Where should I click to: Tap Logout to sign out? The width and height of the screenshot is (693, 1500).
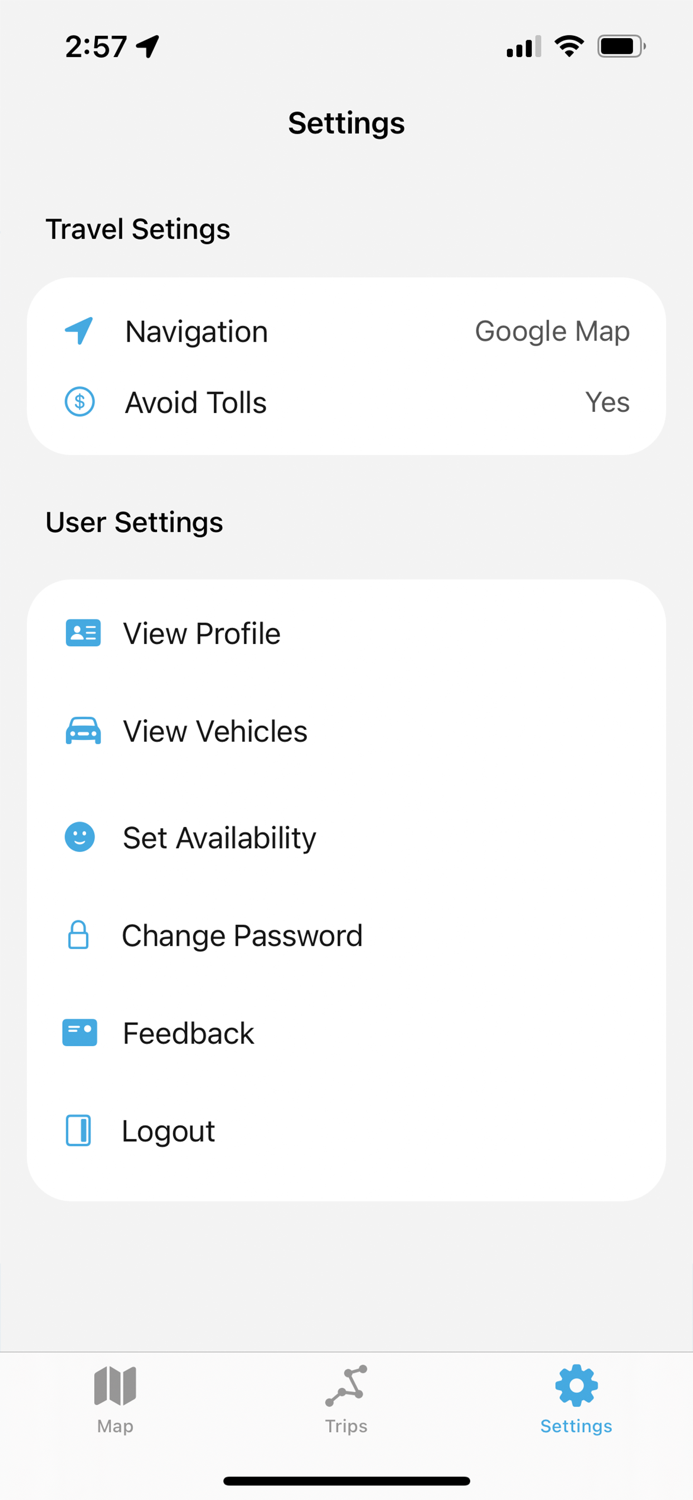coord(168,1130)
